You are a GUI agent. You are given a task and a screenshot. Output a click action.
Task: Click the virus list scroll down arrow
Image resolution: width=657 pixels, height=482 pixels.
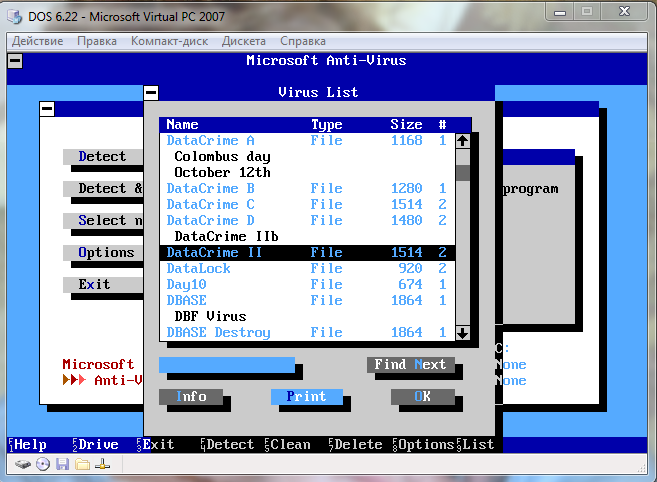click(x=463, y=333)
